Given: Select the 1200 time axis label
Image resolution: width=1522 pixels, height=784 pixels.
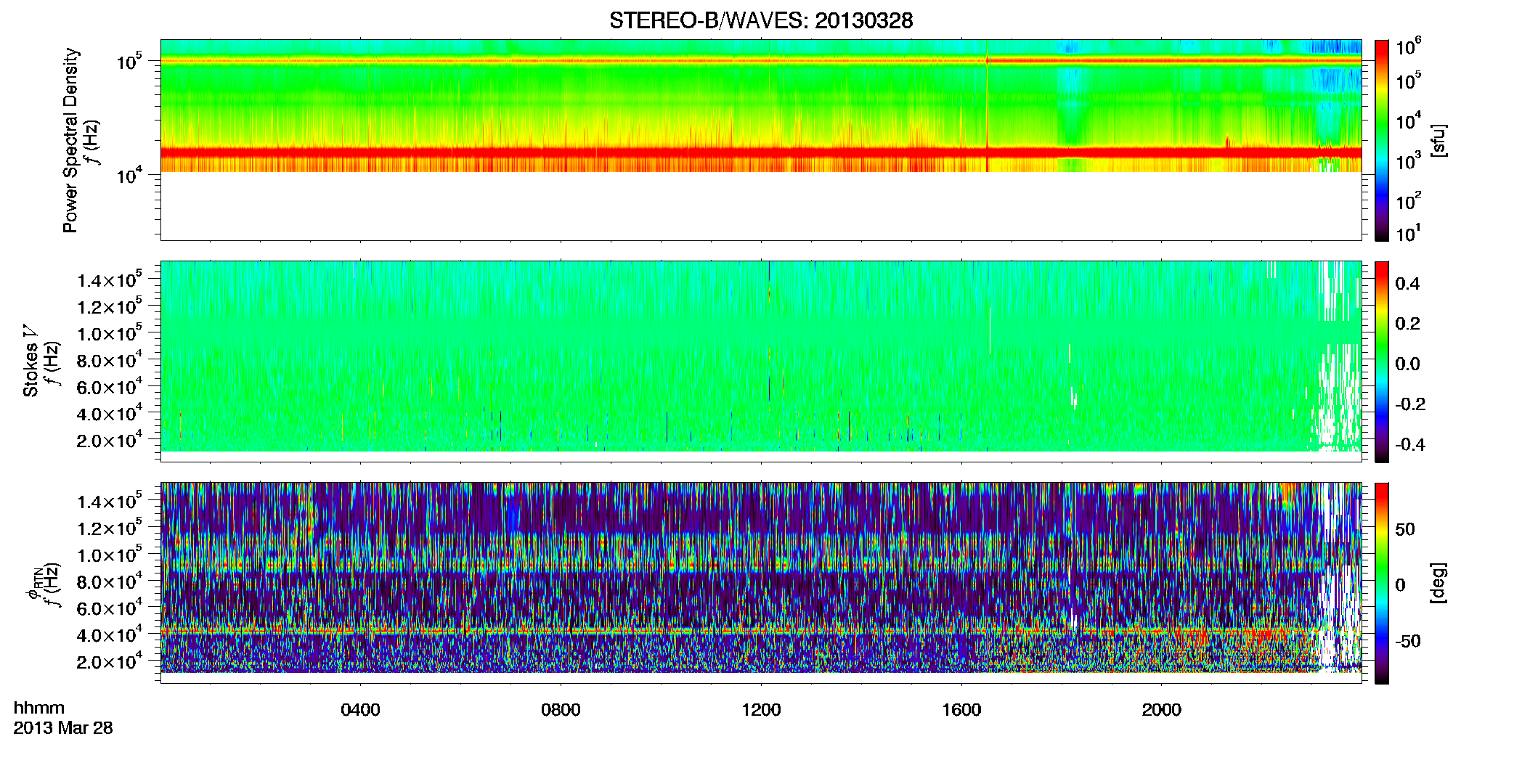Looking at the screenshot, I should tap(761, 710).
